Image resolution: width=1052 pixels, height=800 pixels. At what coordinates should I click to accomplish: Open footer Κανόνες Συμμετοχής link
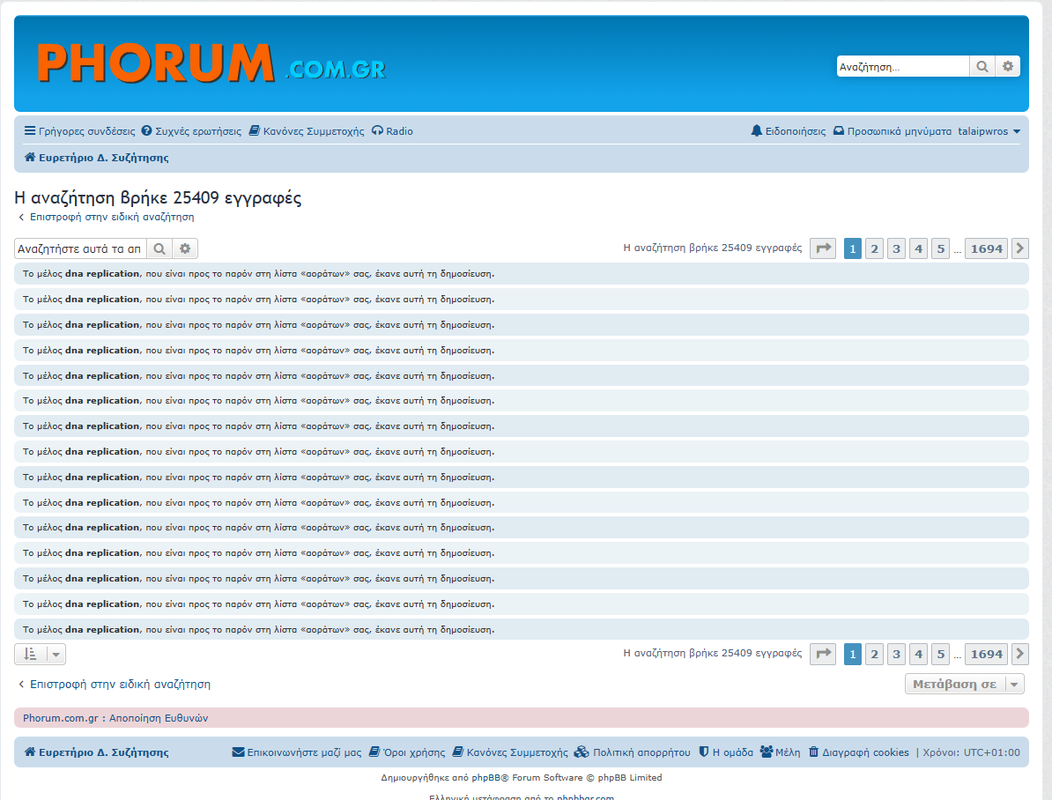pos(510,752)
